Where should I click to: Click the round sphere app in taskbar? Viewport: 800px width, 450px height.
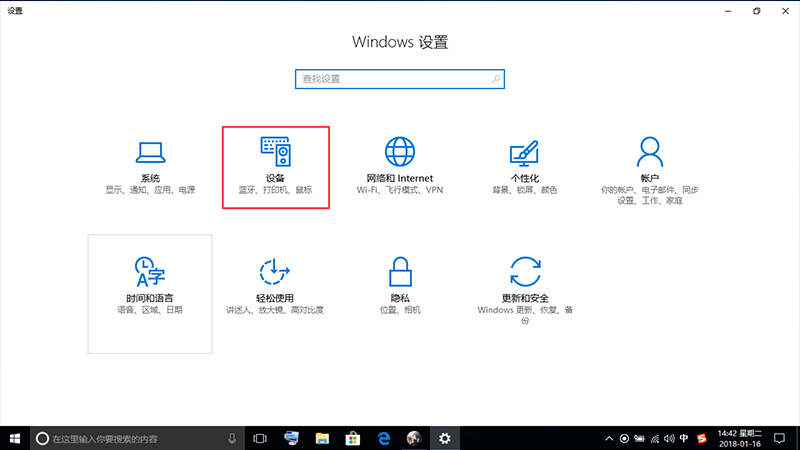pos(414,438)
